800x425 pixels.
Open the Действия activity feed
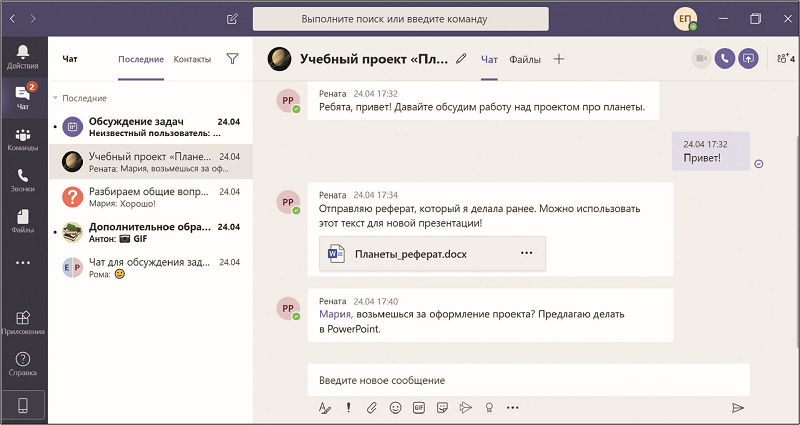pos(23,57)
